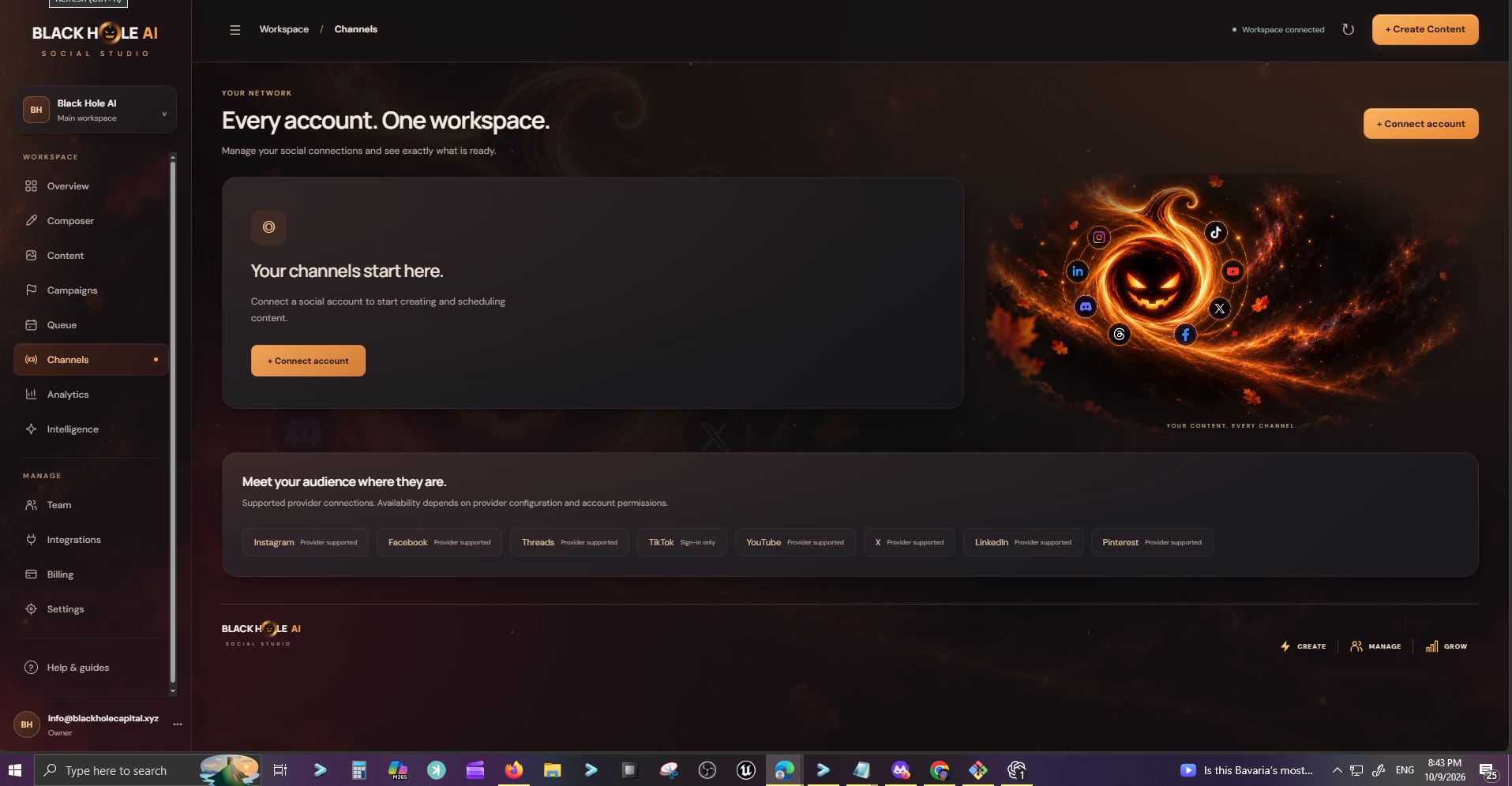
Task: Show hidden system tray icons
Action: click(x=1337, y=770)
